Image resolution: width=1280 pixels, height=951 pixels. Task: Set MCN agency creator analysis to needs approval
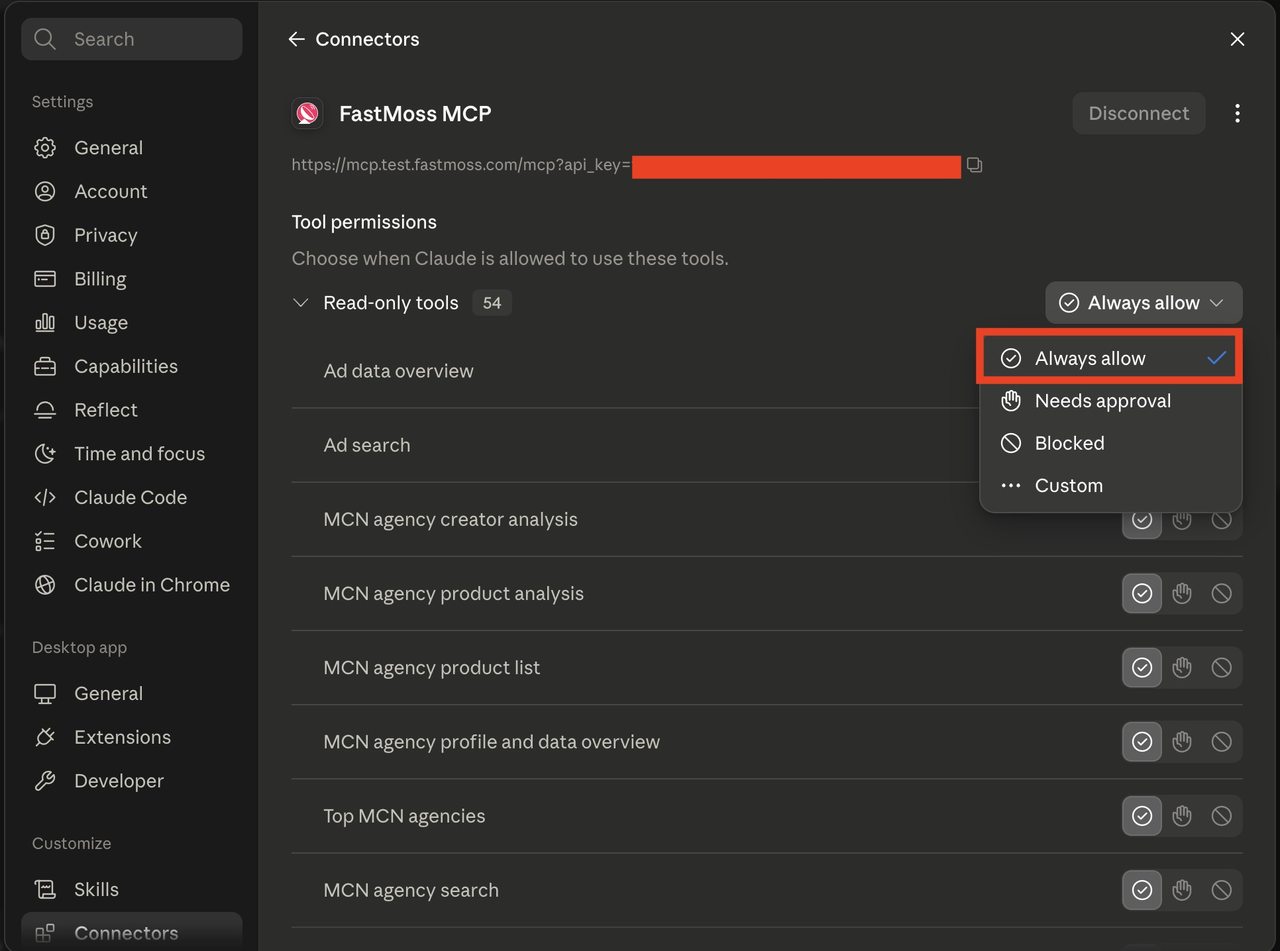(1182, 520)
